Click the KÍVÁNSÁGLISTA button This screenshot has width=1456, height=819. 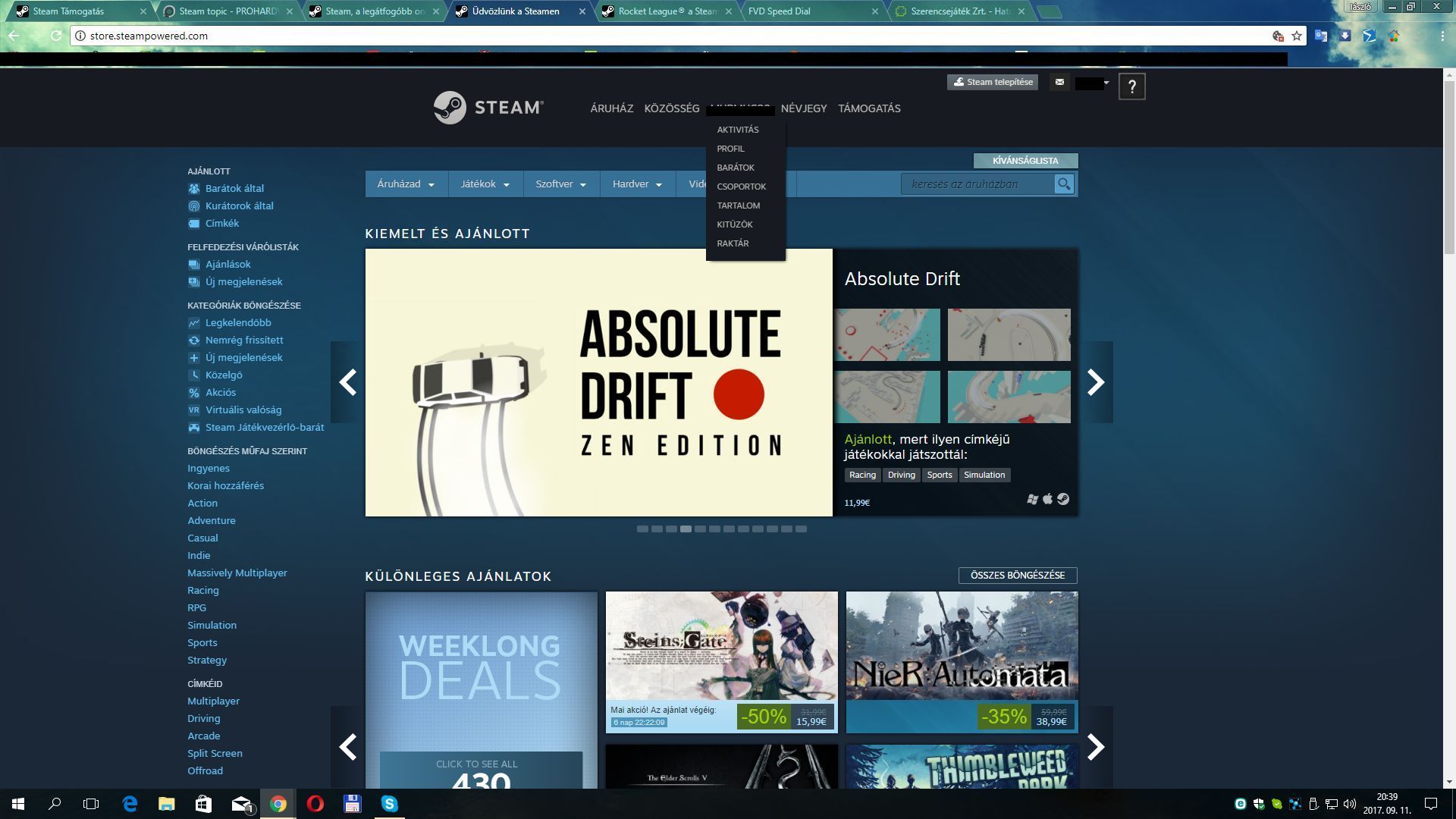(1025, 161)
